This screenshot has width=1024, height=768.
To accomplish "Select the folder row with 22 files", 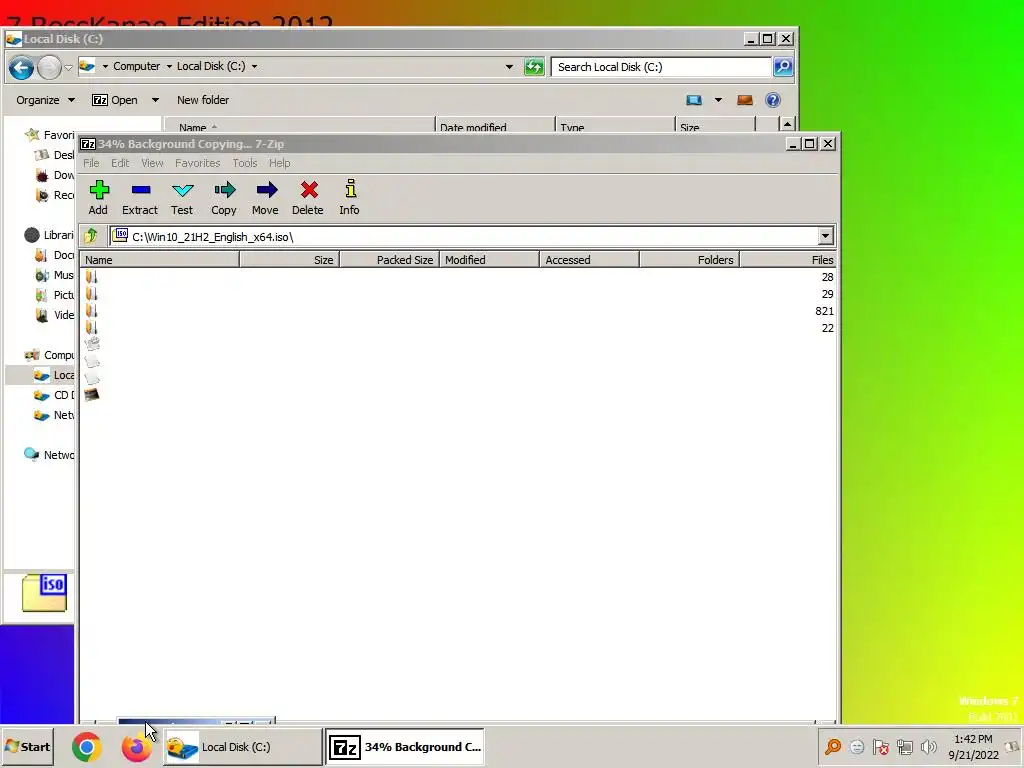I will [x=457, y=328].
